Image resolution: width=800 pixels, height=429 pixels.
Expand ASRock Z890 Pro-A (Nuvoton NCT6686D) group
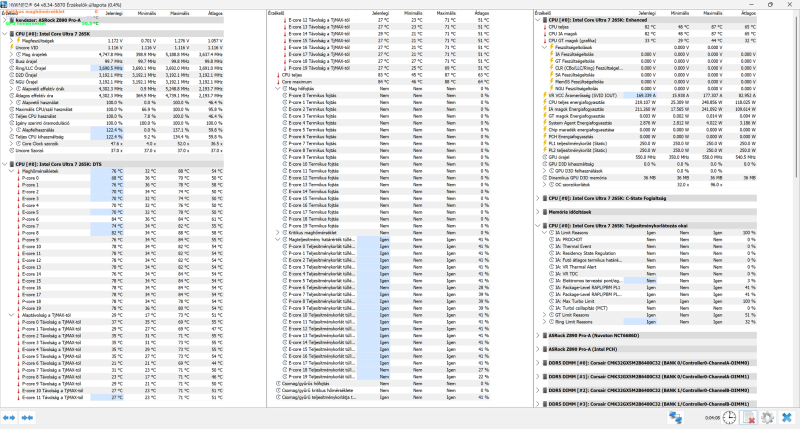coord(538,336)
